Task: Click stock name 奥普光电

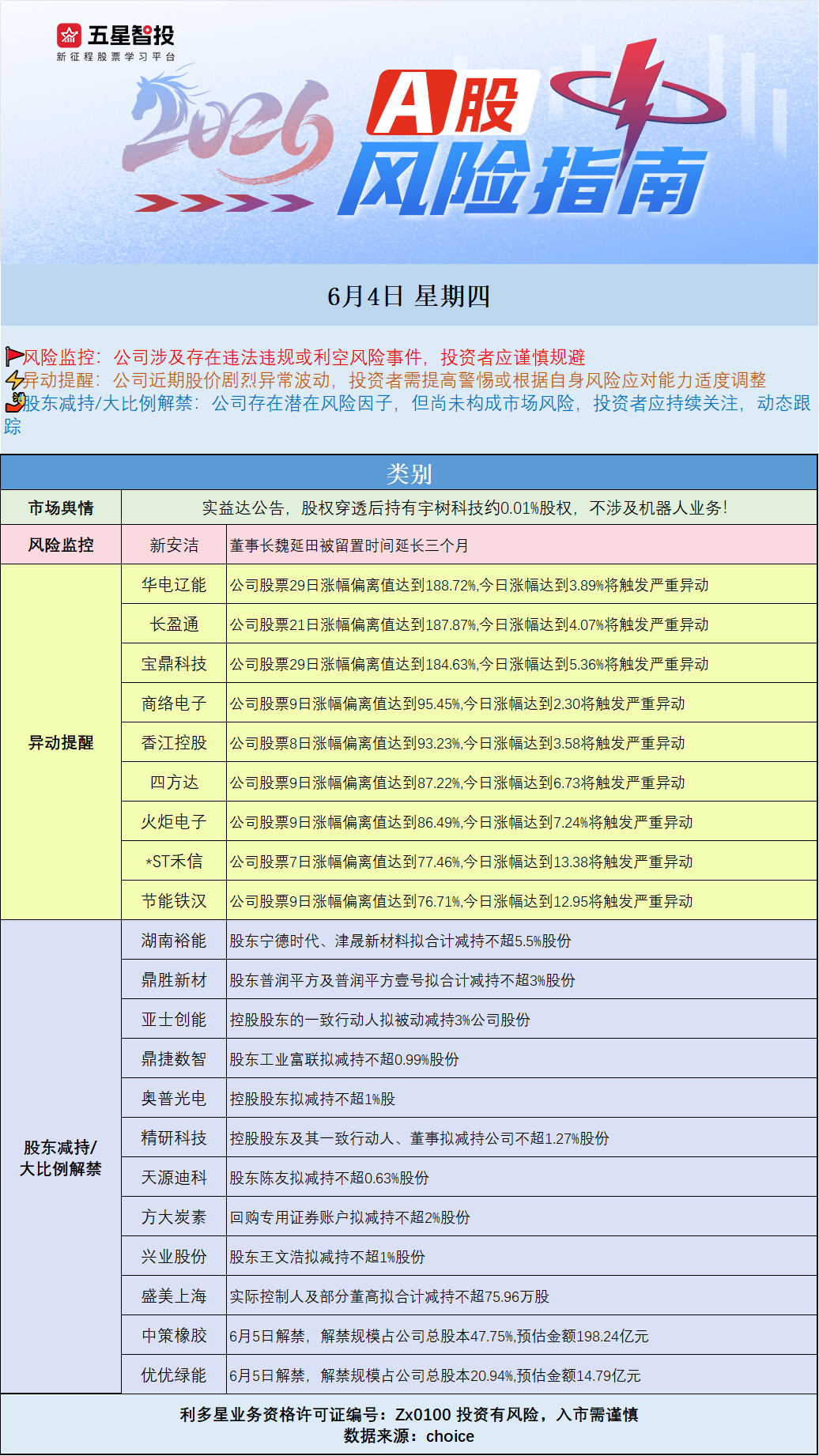Action: (174, 1098)
